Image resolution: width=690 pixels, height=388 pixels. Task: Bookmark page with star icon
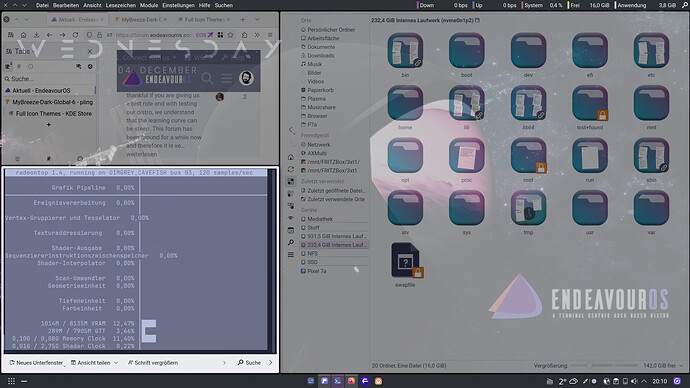coord(230,35)
